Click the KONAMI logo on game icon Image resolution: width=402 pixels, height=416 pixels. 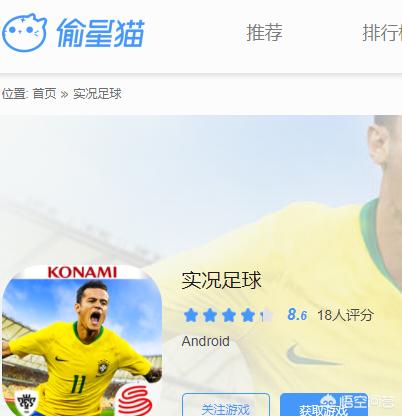tap(82, 272)
